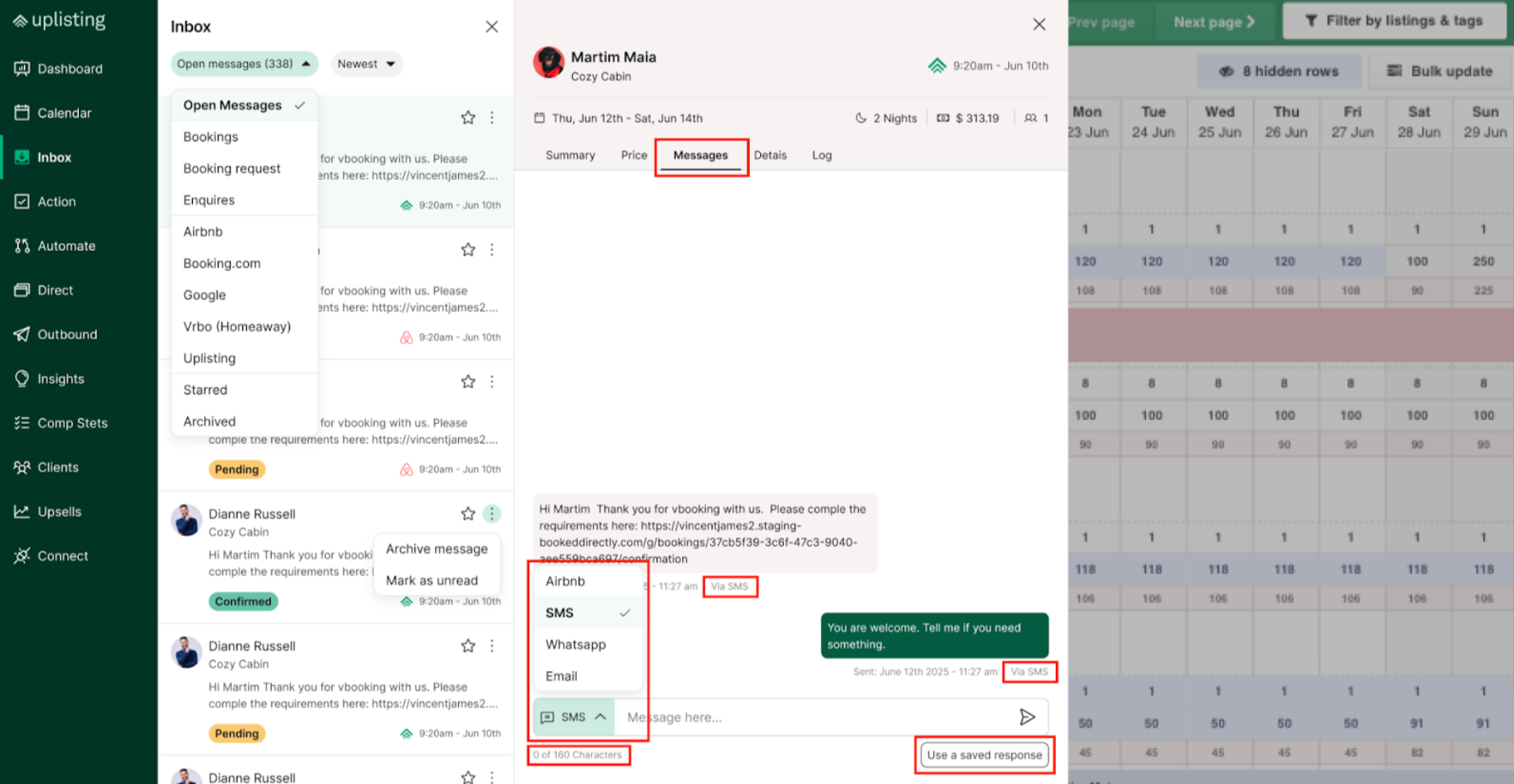This screenshot has height=784, width=1514.
Task: Switch to the Price tab
Action: [634, 155]
